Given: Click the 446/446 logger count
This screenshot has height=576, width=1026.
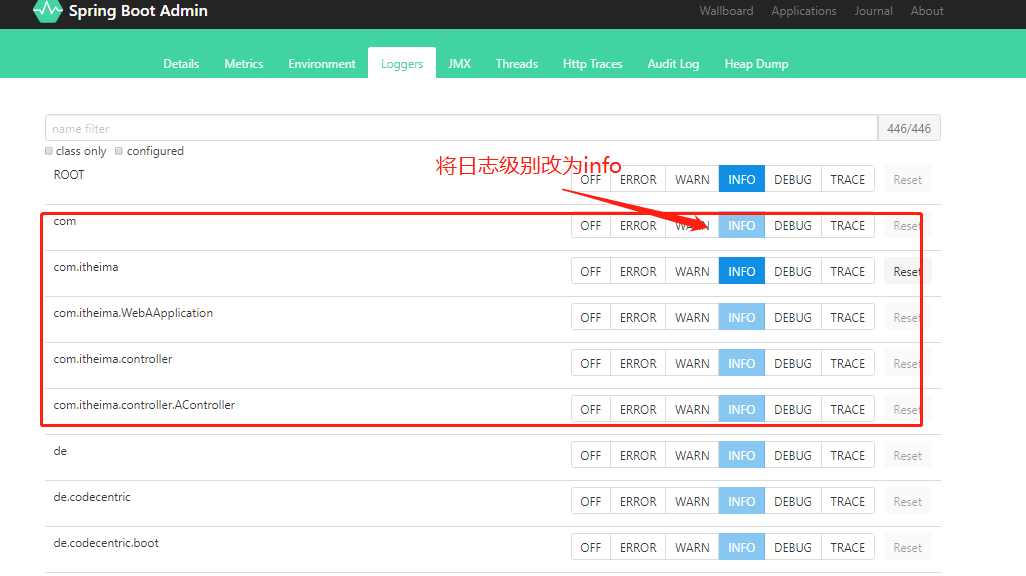Looking at the screenshot, I should click(909, 128).
